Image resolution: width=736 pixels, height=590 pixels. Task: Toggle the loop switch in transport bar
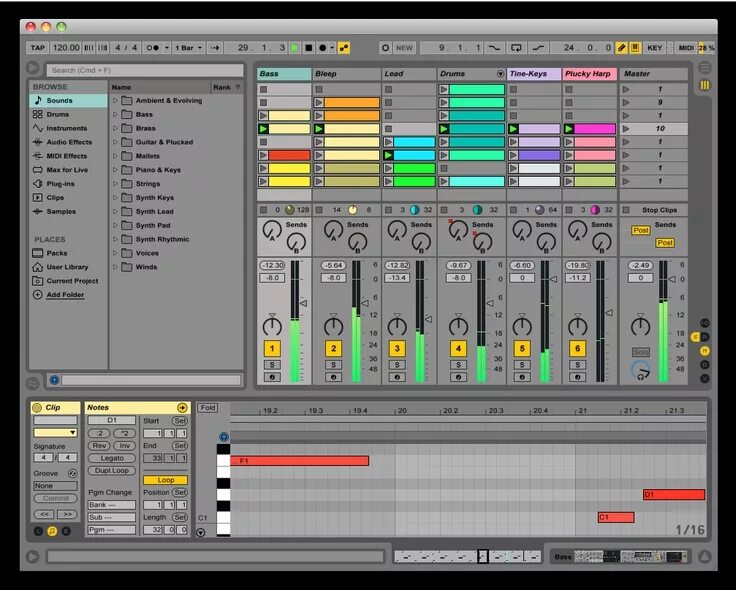tap(516, 47)
